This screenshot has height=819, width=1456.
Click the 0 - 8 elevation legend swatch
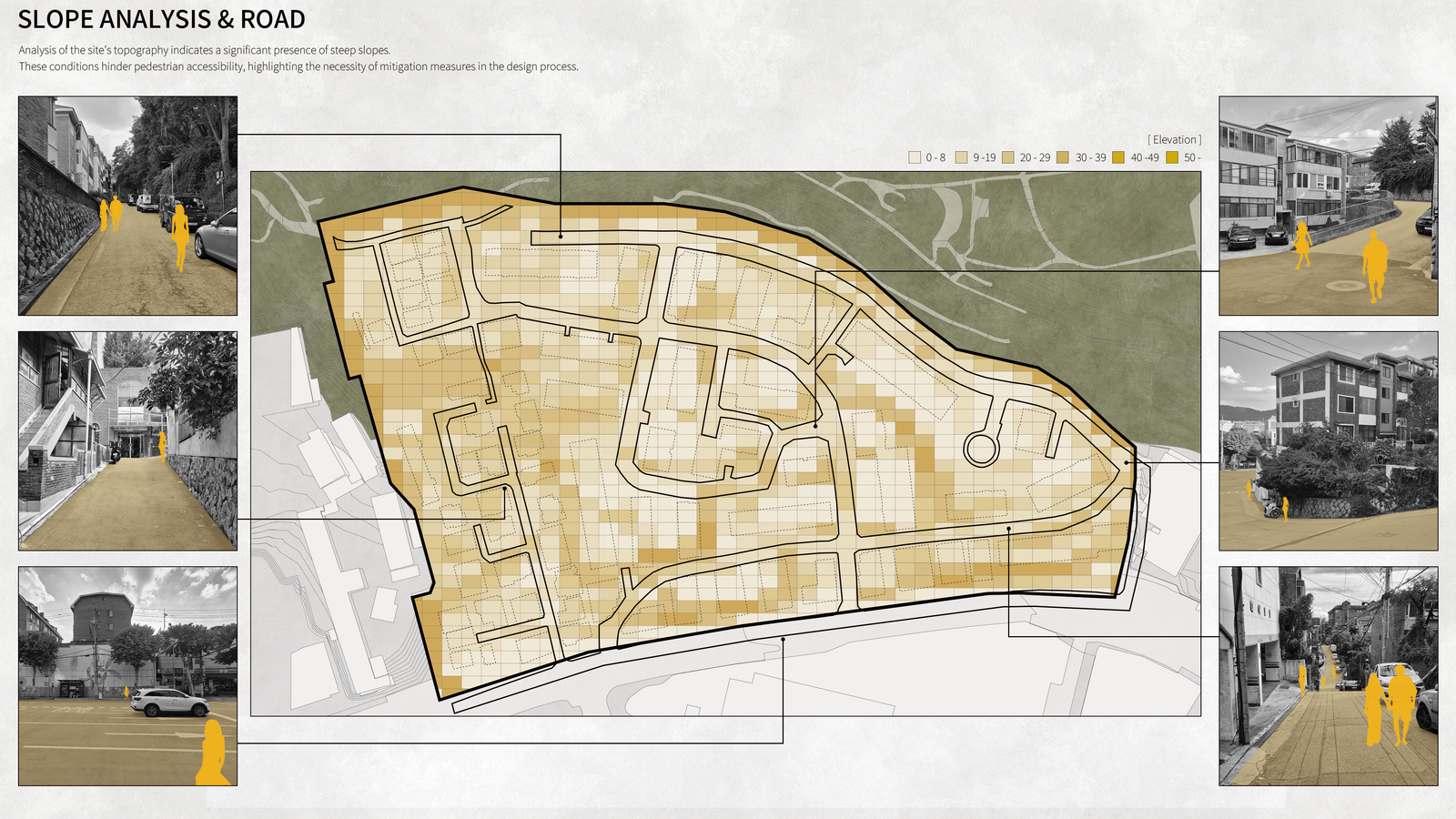coord(915,157)
